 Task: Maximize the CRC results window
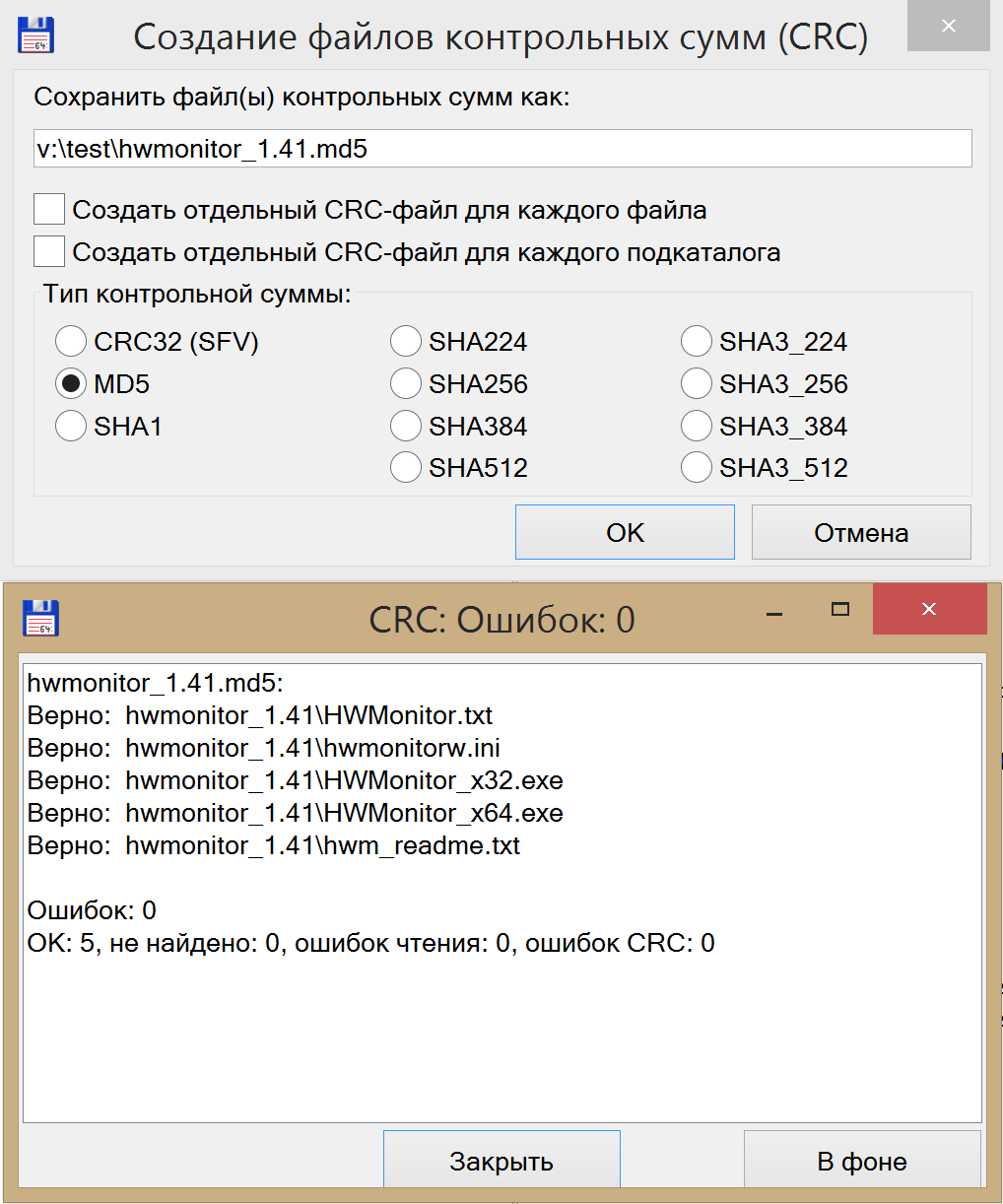point(840,610)
